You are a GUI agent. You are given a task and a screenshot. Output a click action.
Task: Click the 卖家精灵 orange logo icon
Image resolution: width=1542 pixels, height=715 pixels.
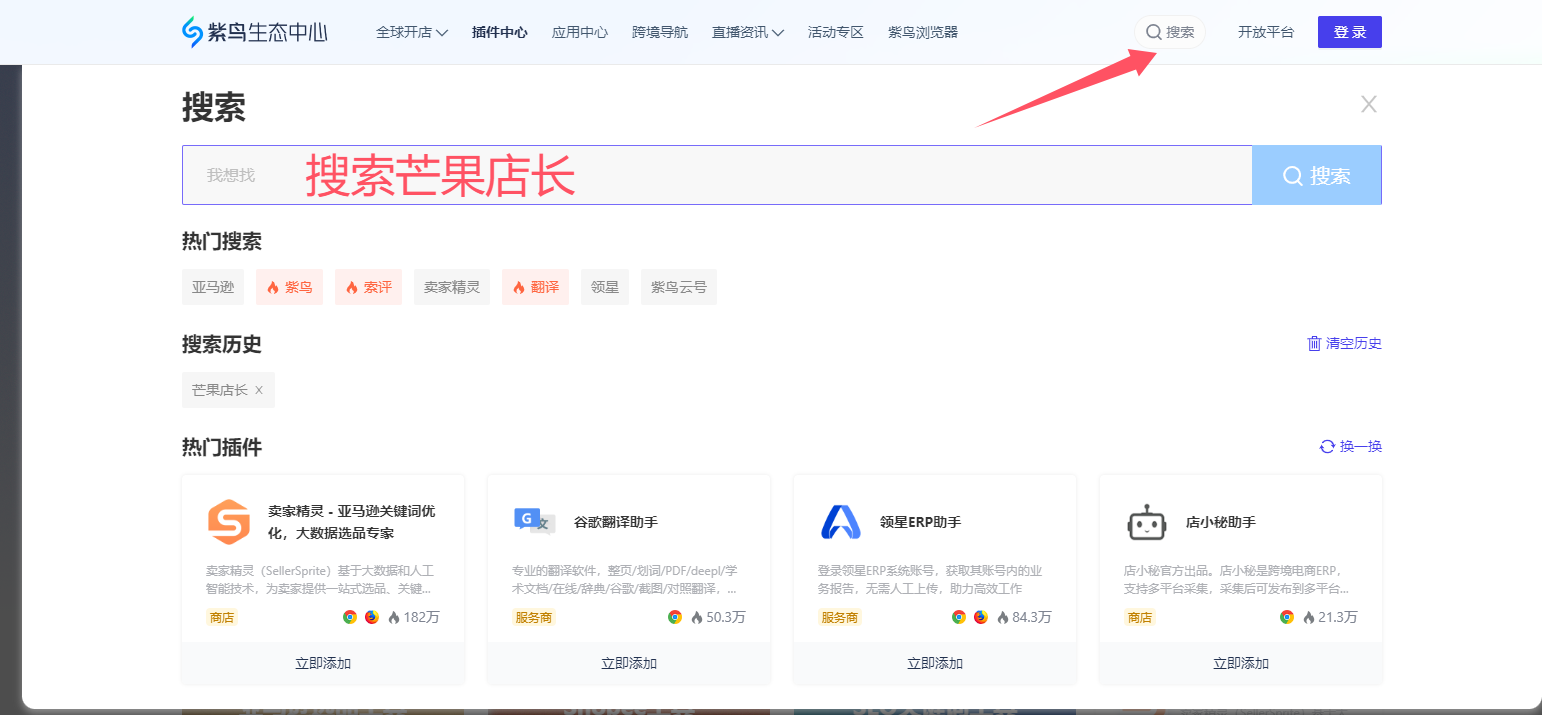[228, 522]
